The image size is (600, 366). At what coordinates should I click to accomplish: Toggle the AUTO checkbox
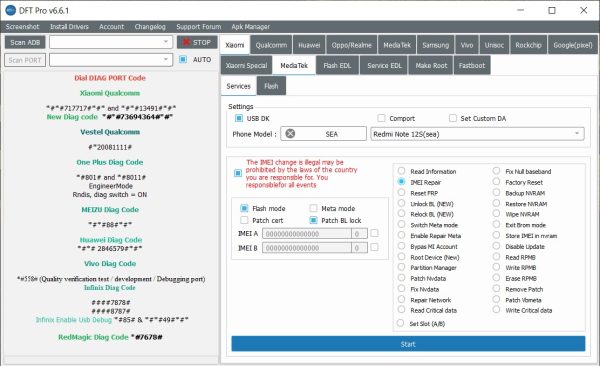[183, 59]
